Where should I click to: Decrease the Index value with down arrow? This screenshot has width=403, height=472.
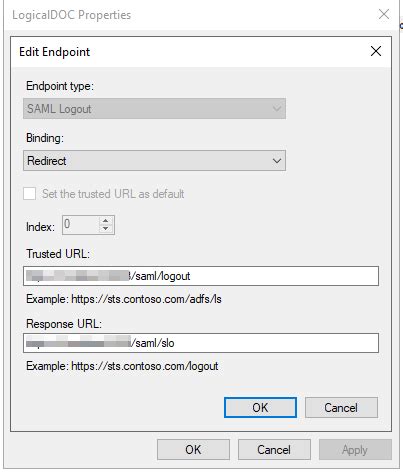pyautogui.click(x=105, y=229)
